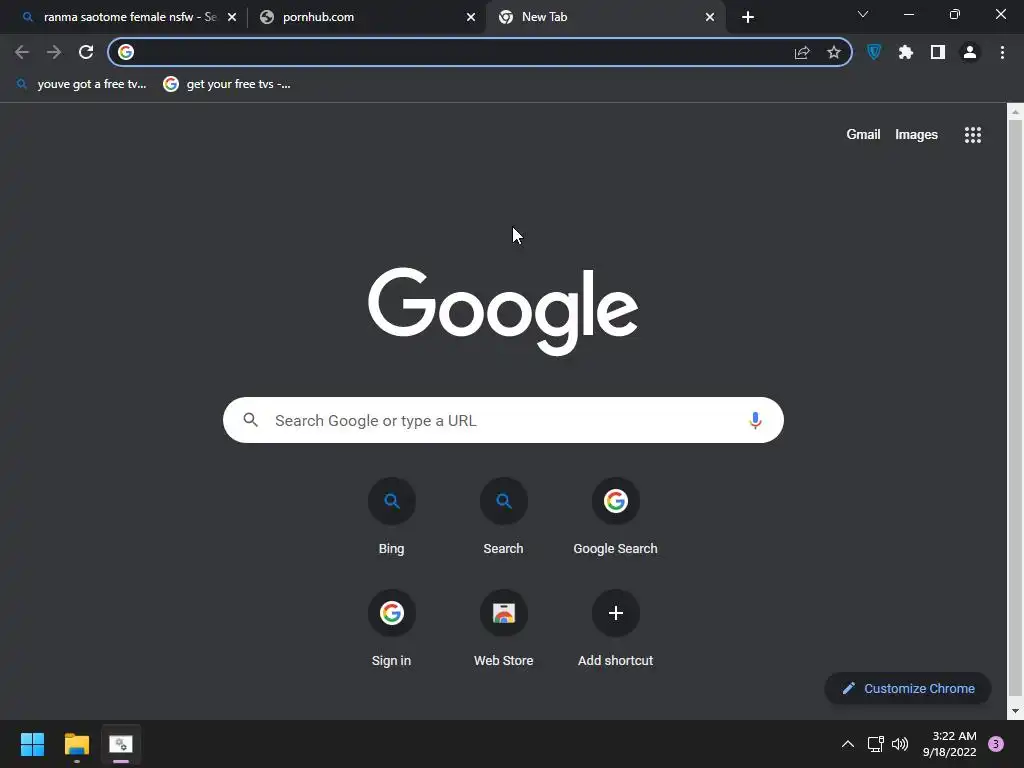This screenshot has height=768, width=1024.
Task: Open the Images link
Action: pyautogui.click(x=916, y=135)
